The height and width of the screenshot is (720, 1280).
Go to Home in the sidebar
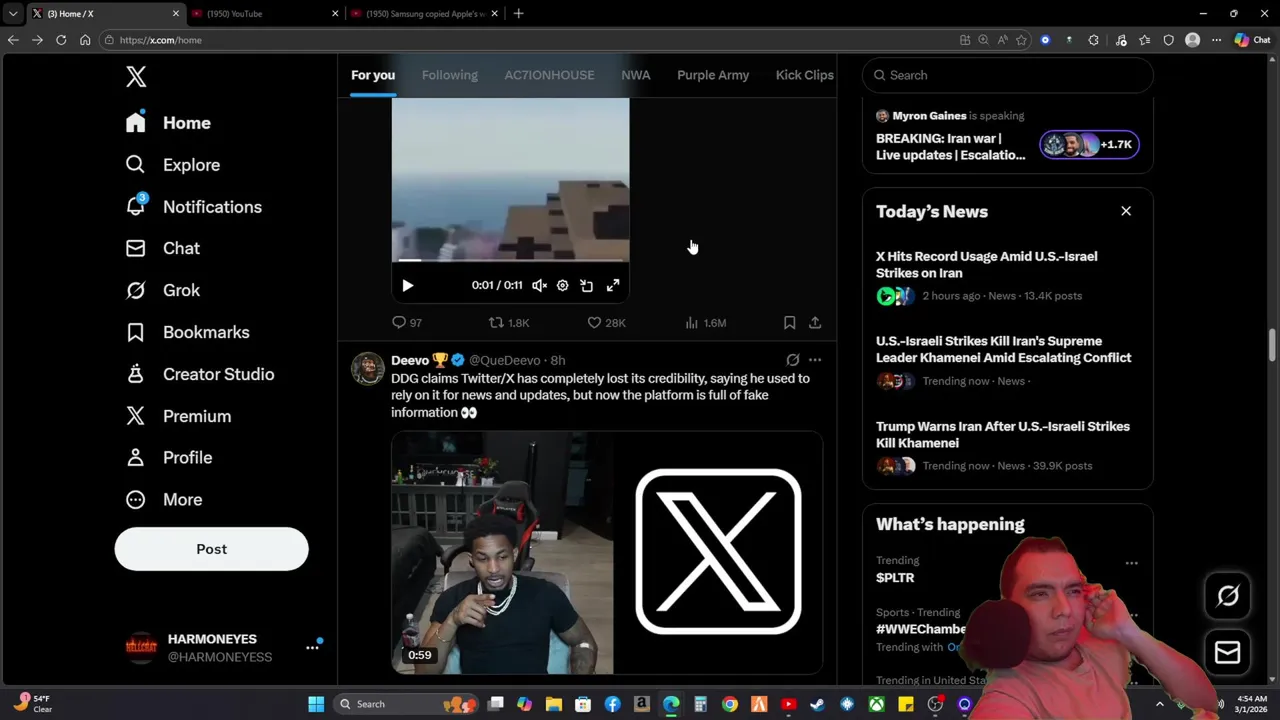(x=169, y=123)
